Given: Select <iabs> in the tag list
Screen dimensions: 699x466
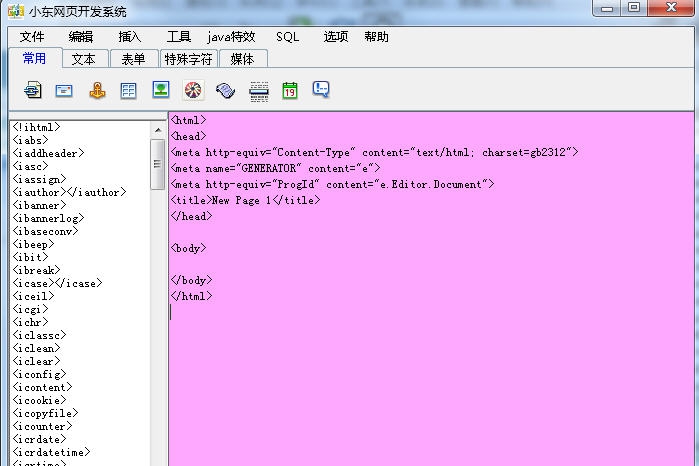Looking at the screenshot, I should click(30, 140).
